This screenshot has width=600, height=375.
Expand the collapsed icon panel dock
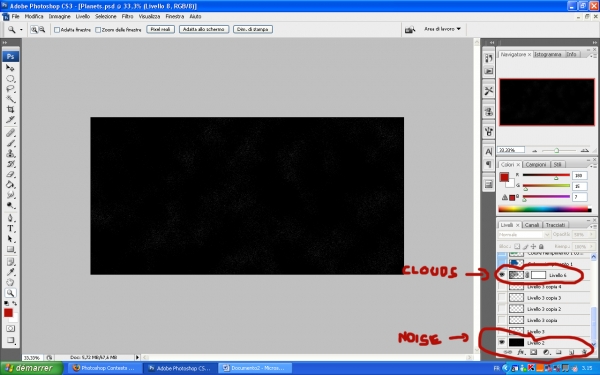(491, 42)
